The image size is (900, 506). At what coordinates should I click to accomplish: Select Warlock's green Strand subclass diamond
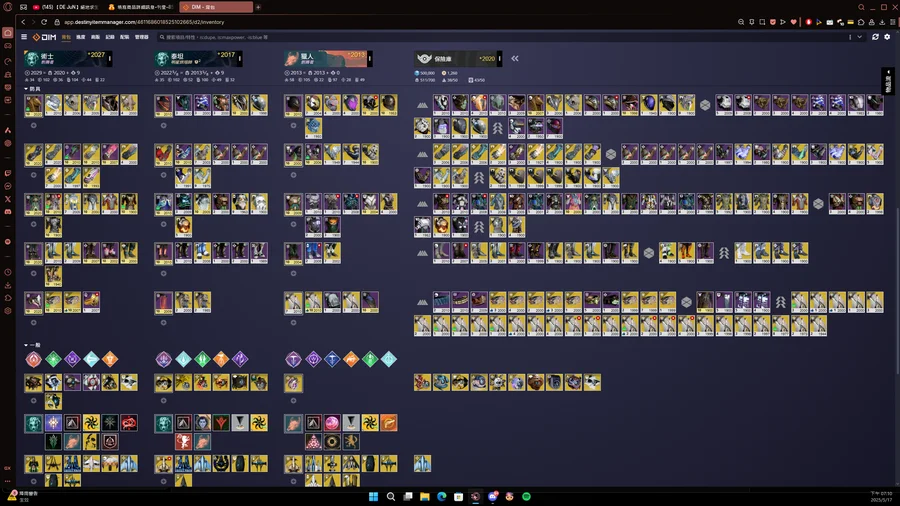(x=53, y=359)
